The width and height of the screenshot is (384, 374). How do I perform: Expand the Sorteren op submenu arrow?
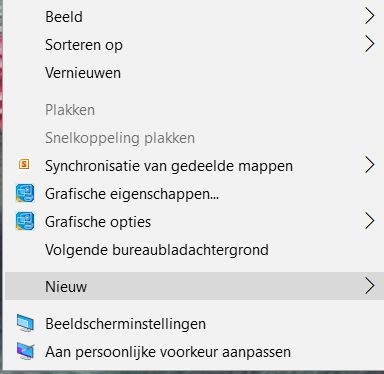coord(369,44)
